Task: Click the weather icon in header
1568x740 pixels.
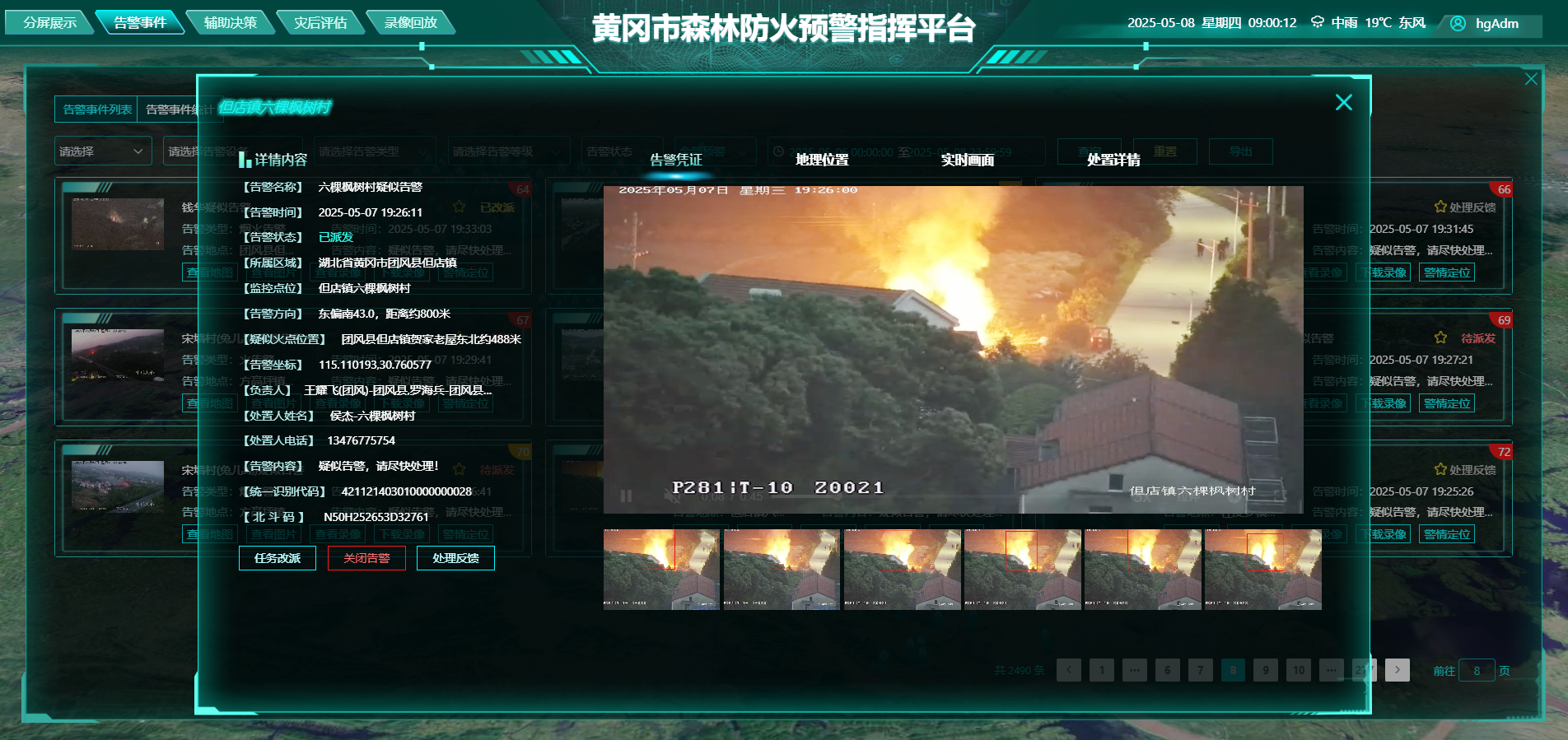Action: point(1318,22)
